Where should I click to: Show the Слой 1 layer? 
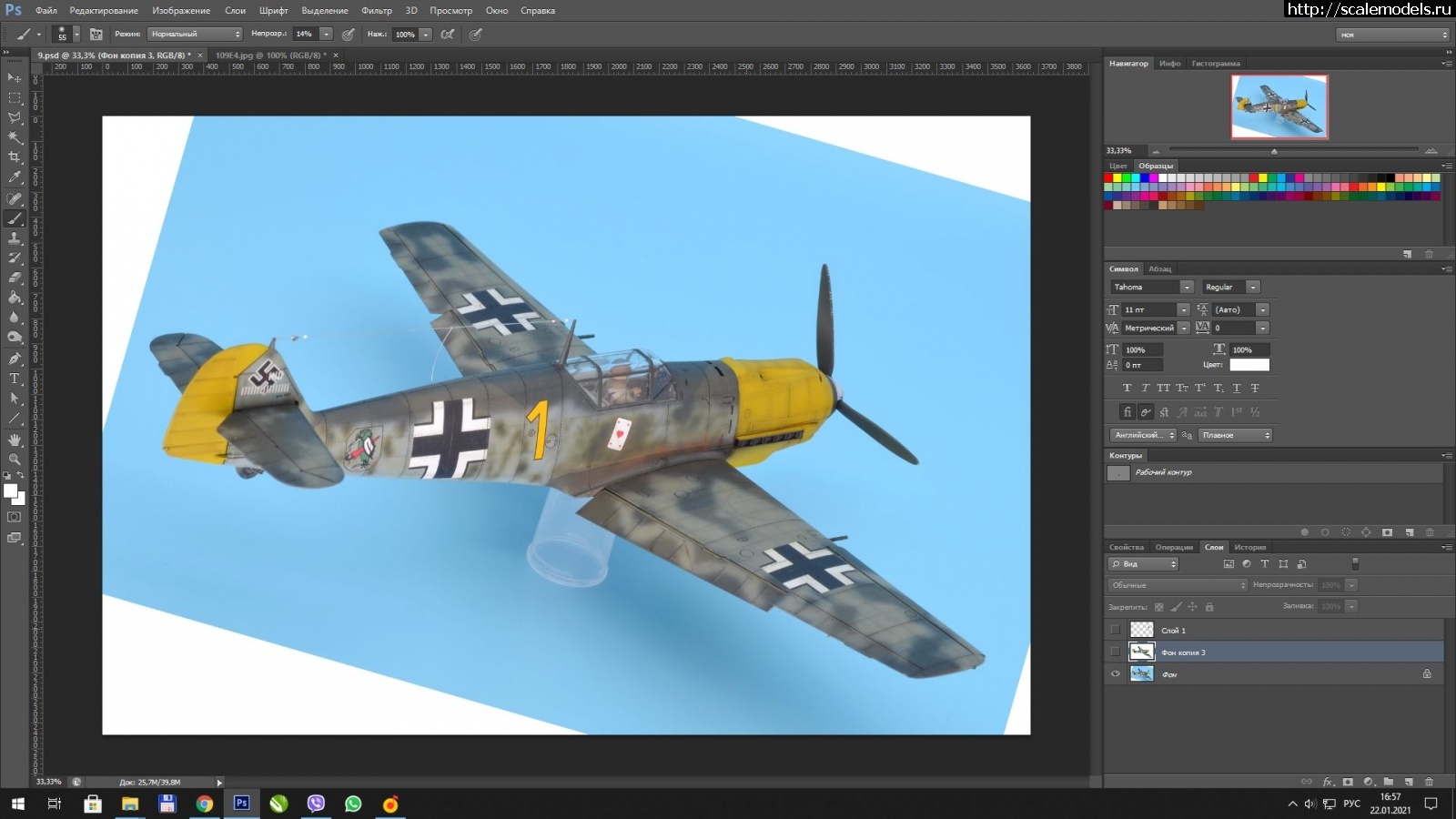pos(1116,630)
